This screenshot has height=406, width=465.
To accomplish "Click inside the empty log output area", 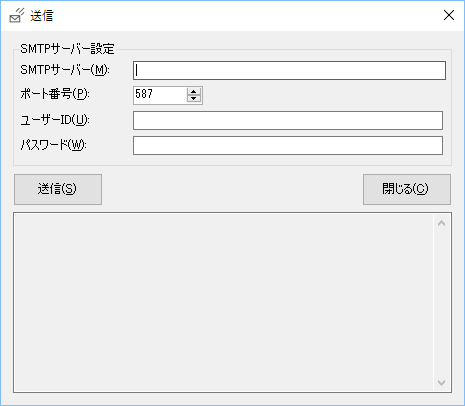I will pos(224,303).
